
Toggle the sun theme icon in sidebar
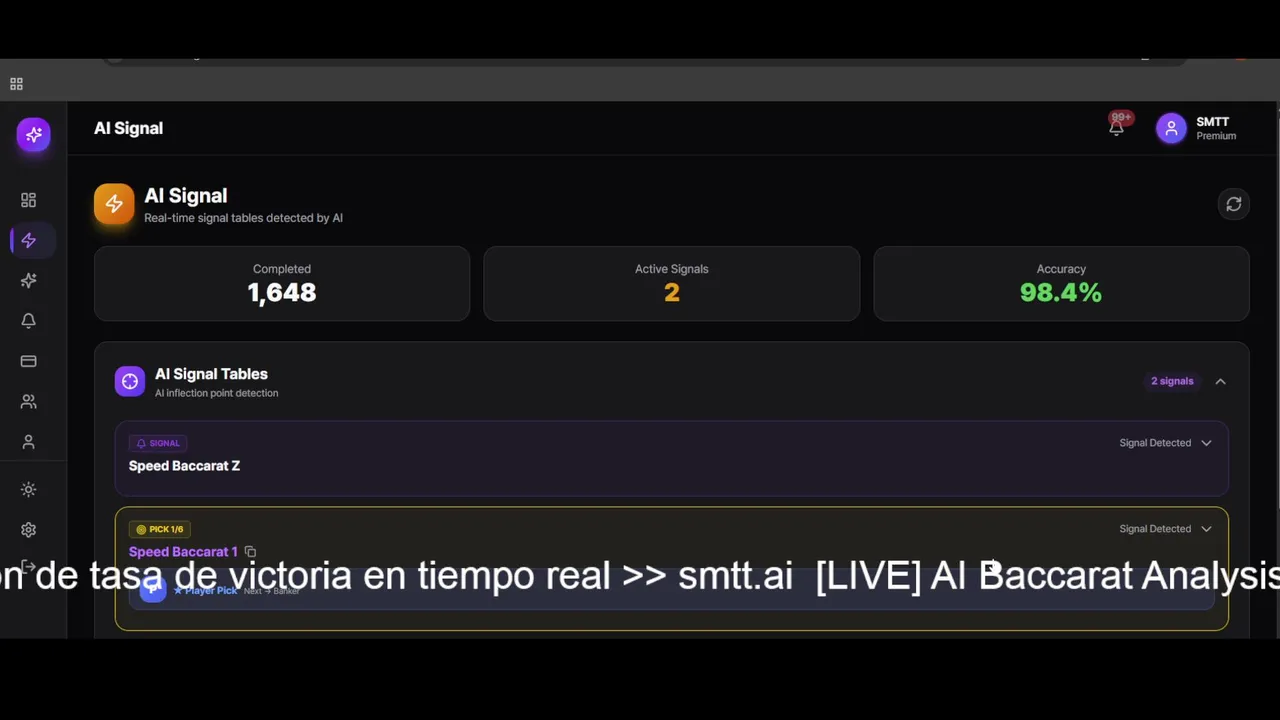point(28,490)
